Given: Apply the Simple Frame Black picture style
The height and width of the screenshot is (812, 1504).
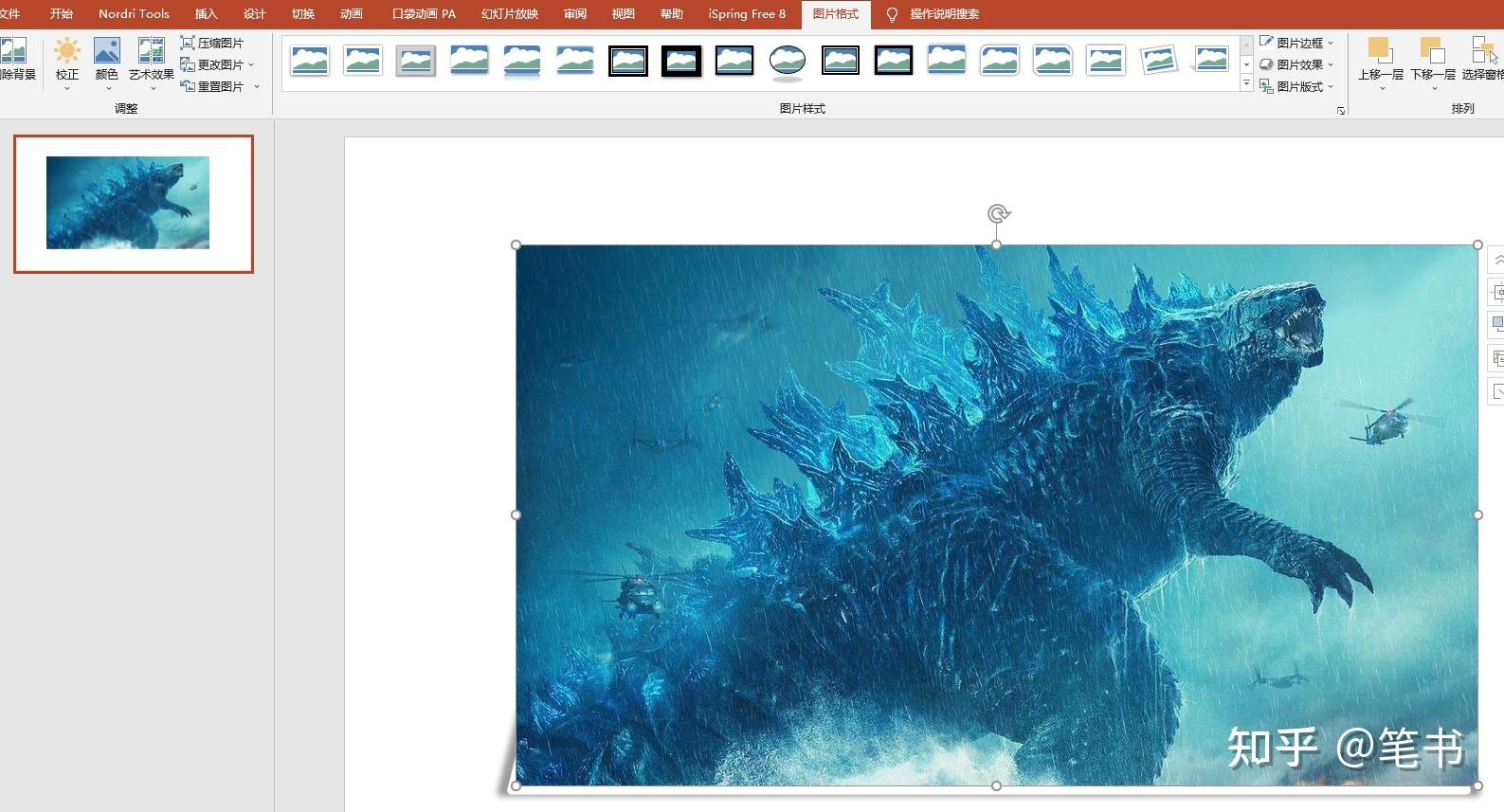Looking at the screenshot, I should pyautogui.click(x=734, y=61).
